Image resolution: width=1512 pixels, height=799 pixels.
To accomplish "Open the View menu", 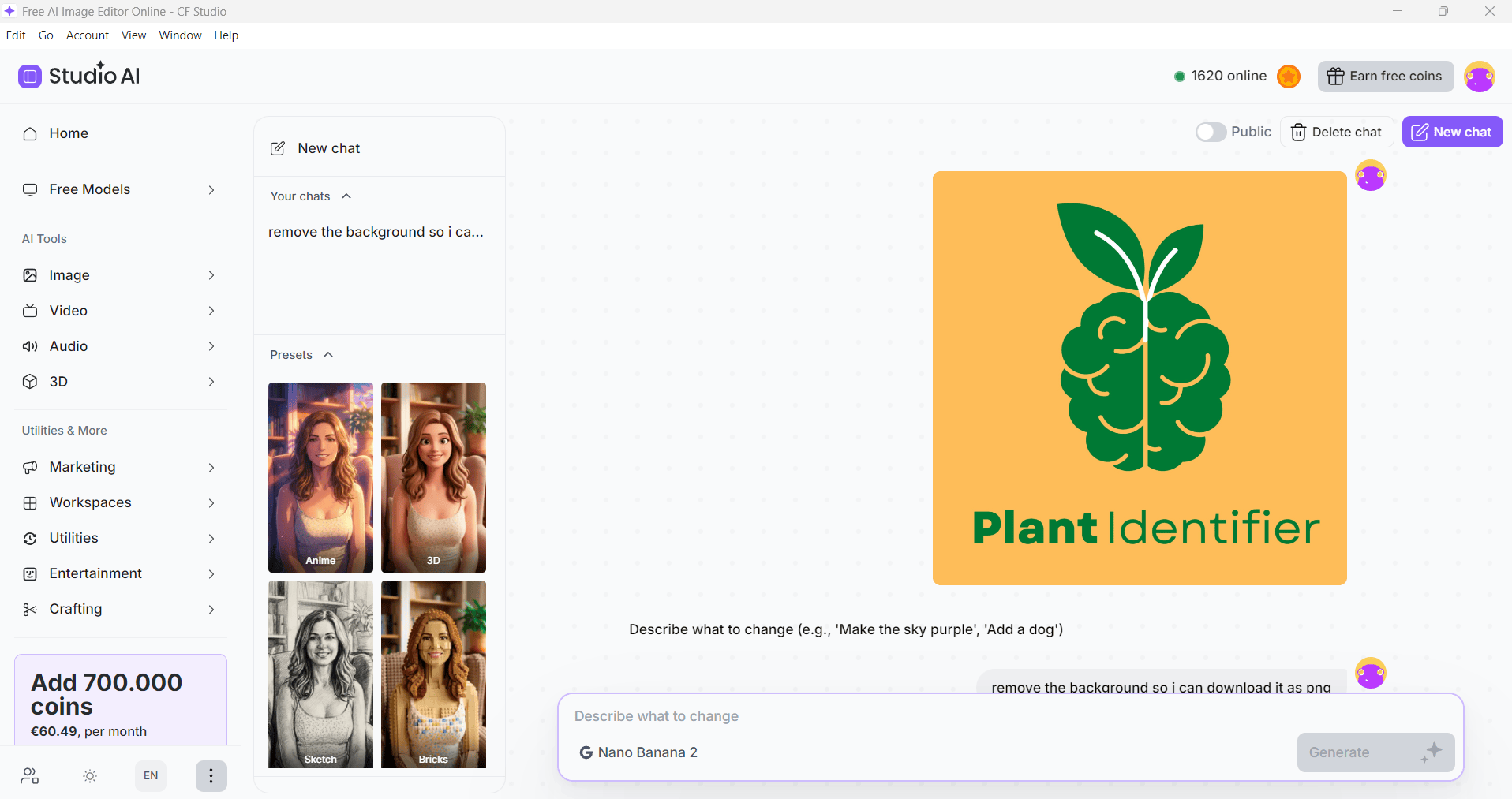I will point(133,35).
